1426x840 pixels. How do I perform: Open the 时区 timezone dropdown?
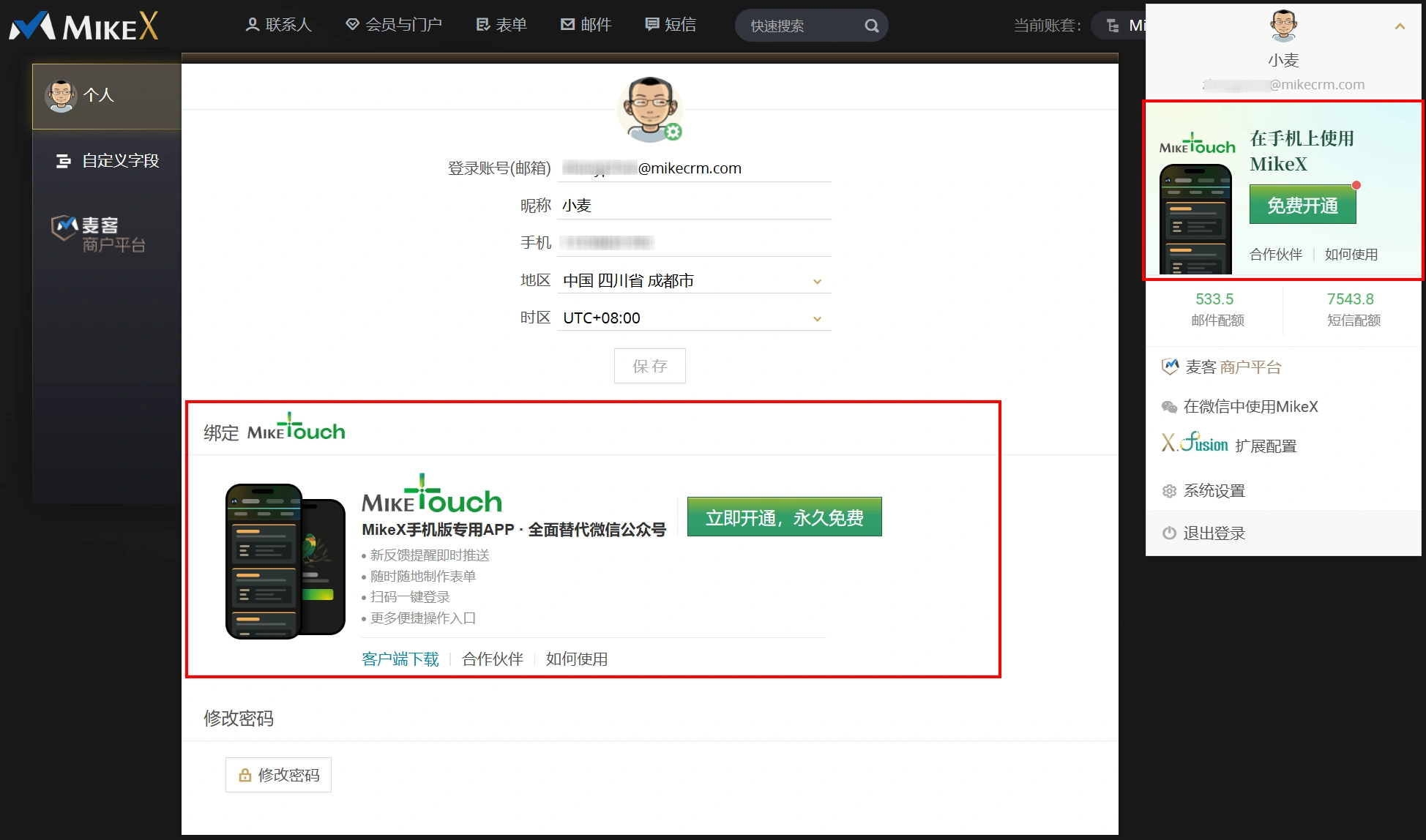pos(694,318)
